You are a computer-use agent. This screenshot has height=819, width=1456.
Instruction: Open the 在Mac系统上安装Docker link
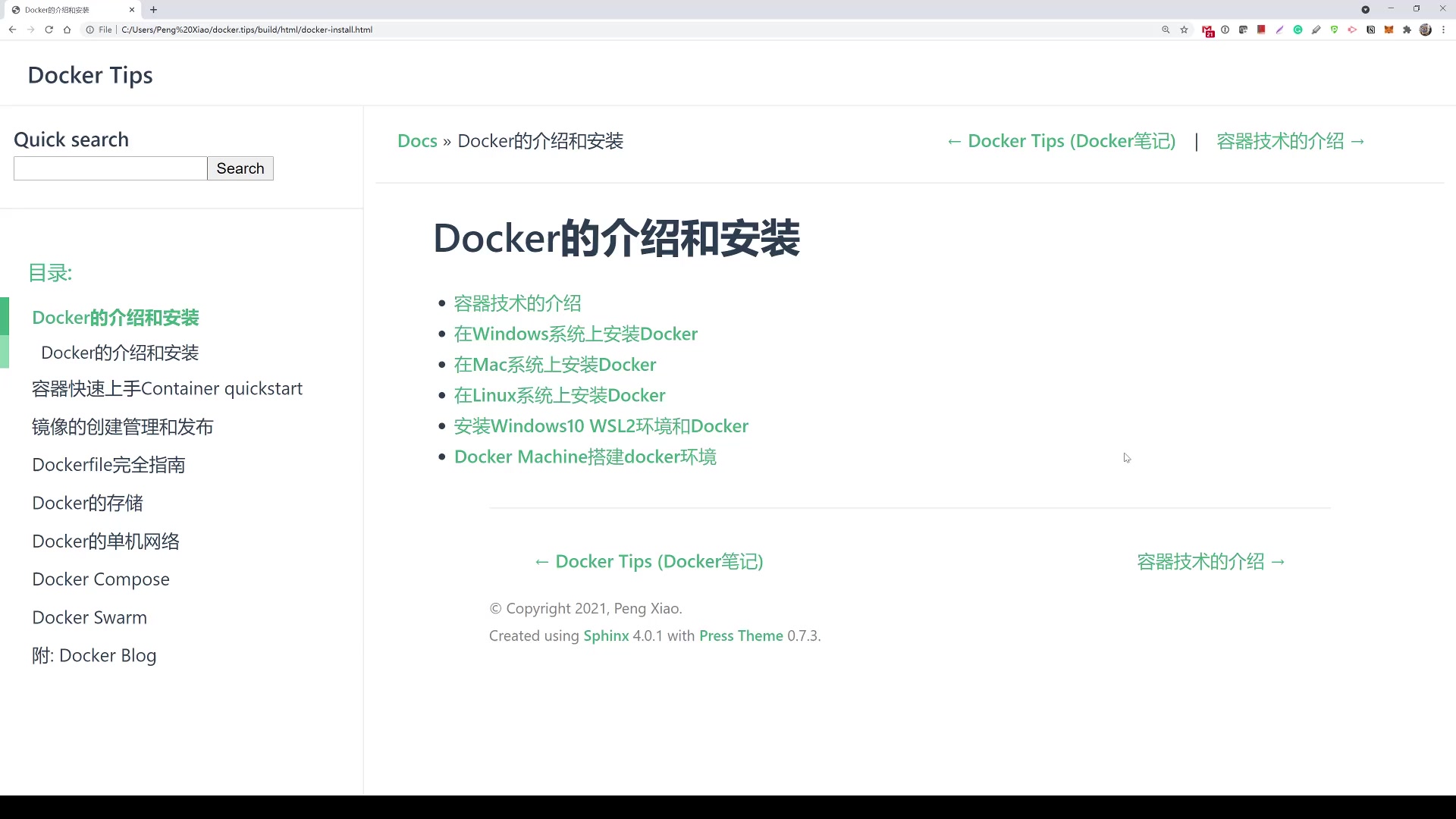tap(555, 365)
